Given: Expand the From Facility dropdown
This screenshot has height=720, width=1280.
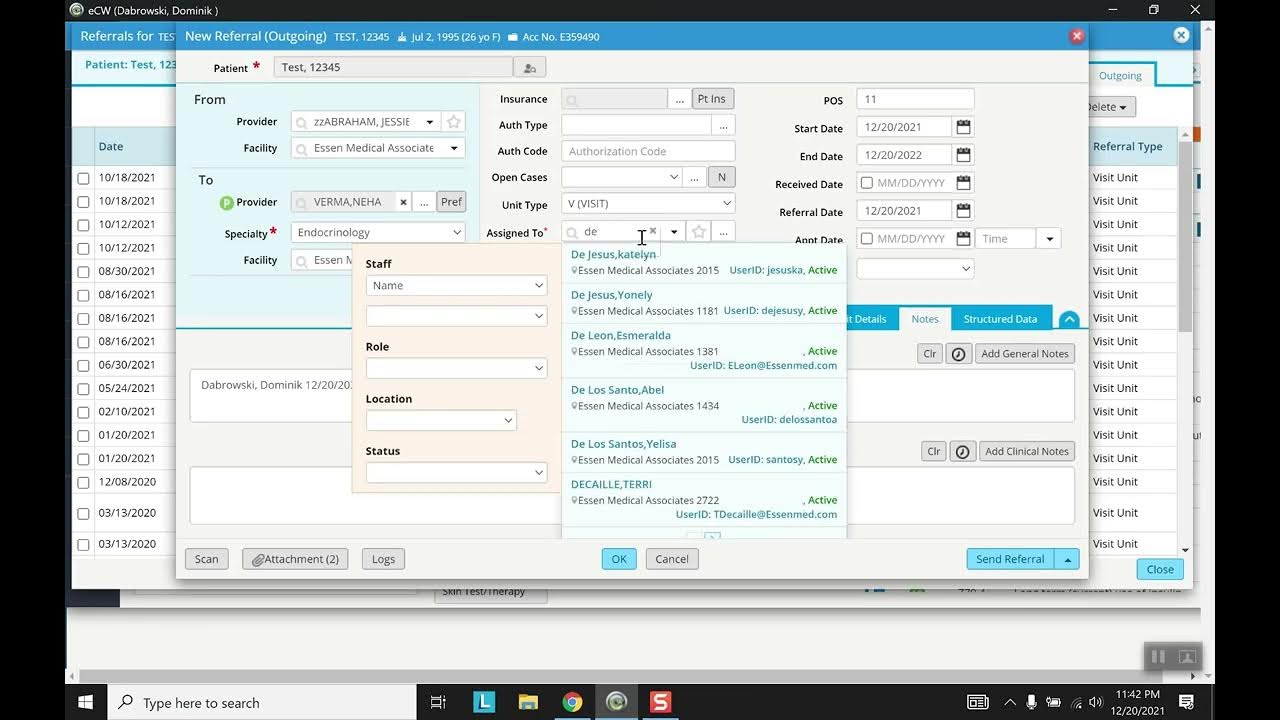Looking at the screenshot, I should [x=454, y=148].
